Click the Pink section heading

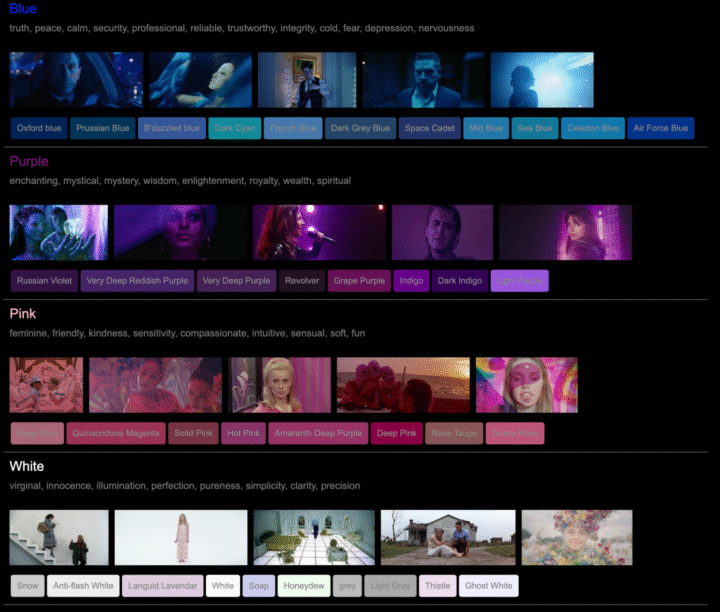[22, 314]
